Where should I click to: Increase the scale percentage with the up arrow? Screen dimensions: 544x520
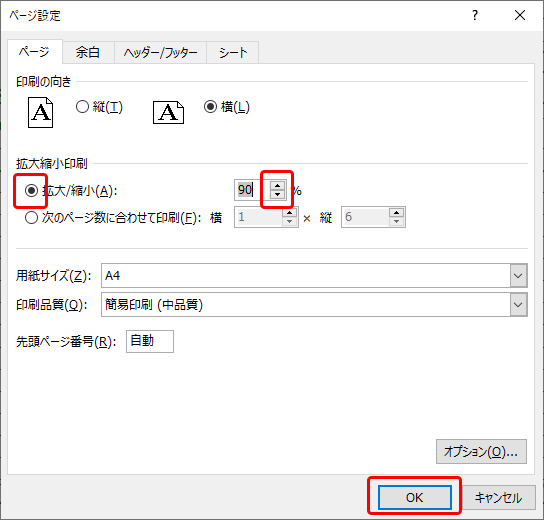tap(277, 186)
